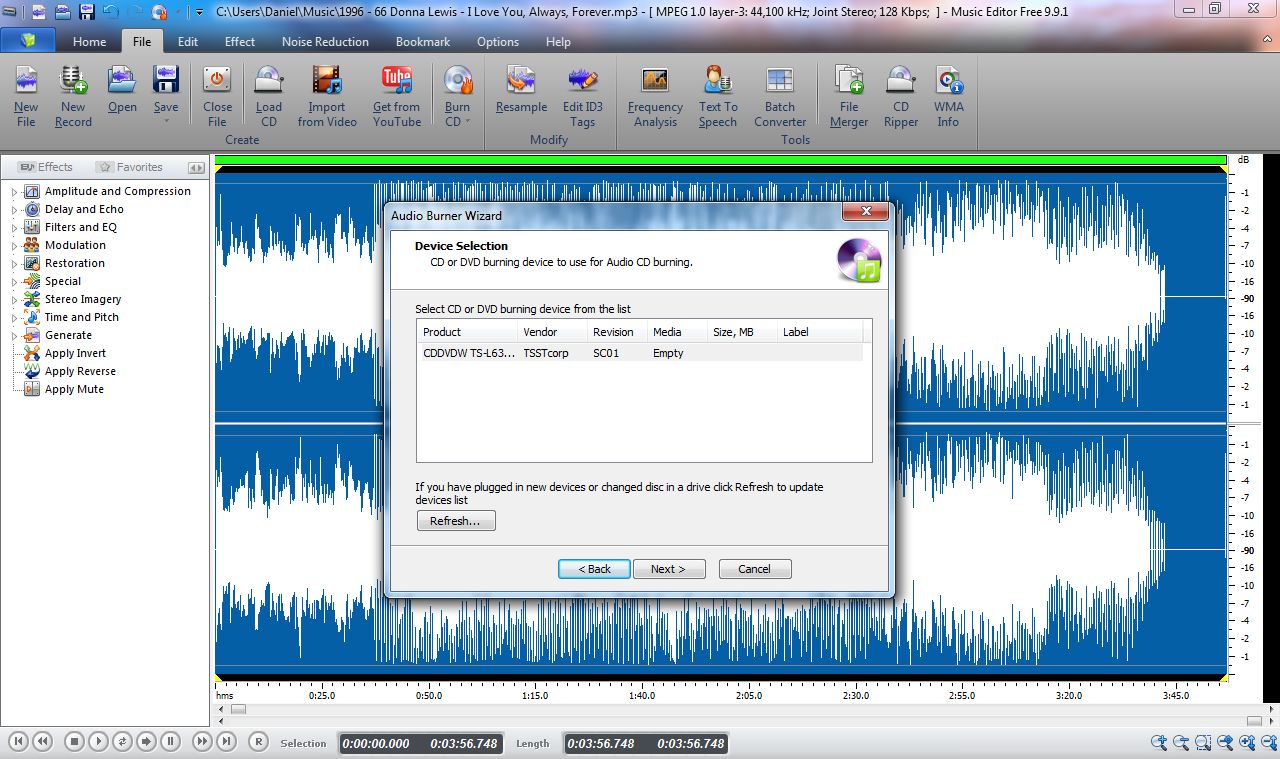Expand Amplitude and Compression effects
Viewport: 1280px width, 759px height.
point(14,191)
